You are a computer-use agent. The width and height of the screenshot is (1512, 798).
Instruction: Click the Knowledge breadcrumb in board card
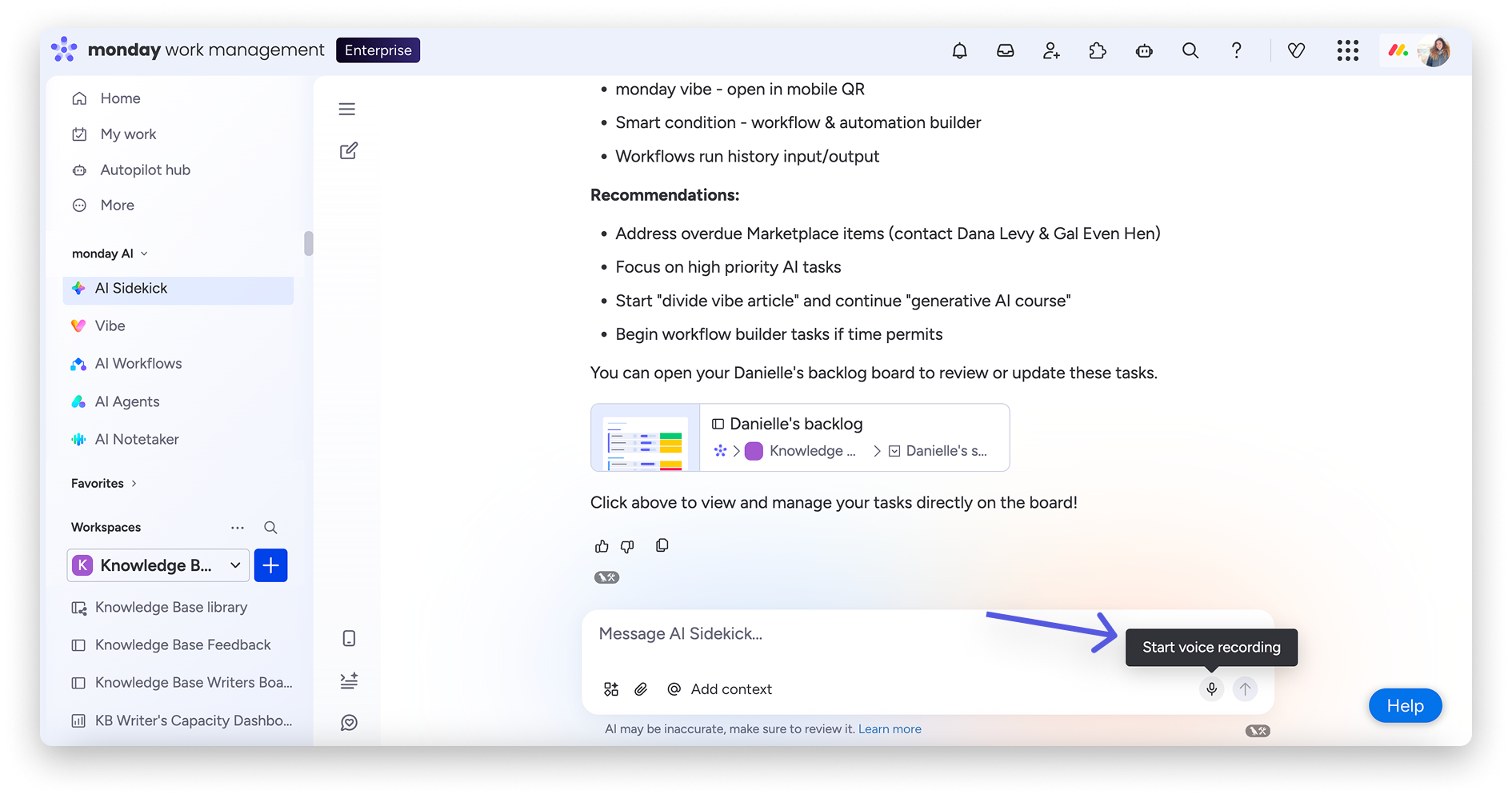coord(801,451)
